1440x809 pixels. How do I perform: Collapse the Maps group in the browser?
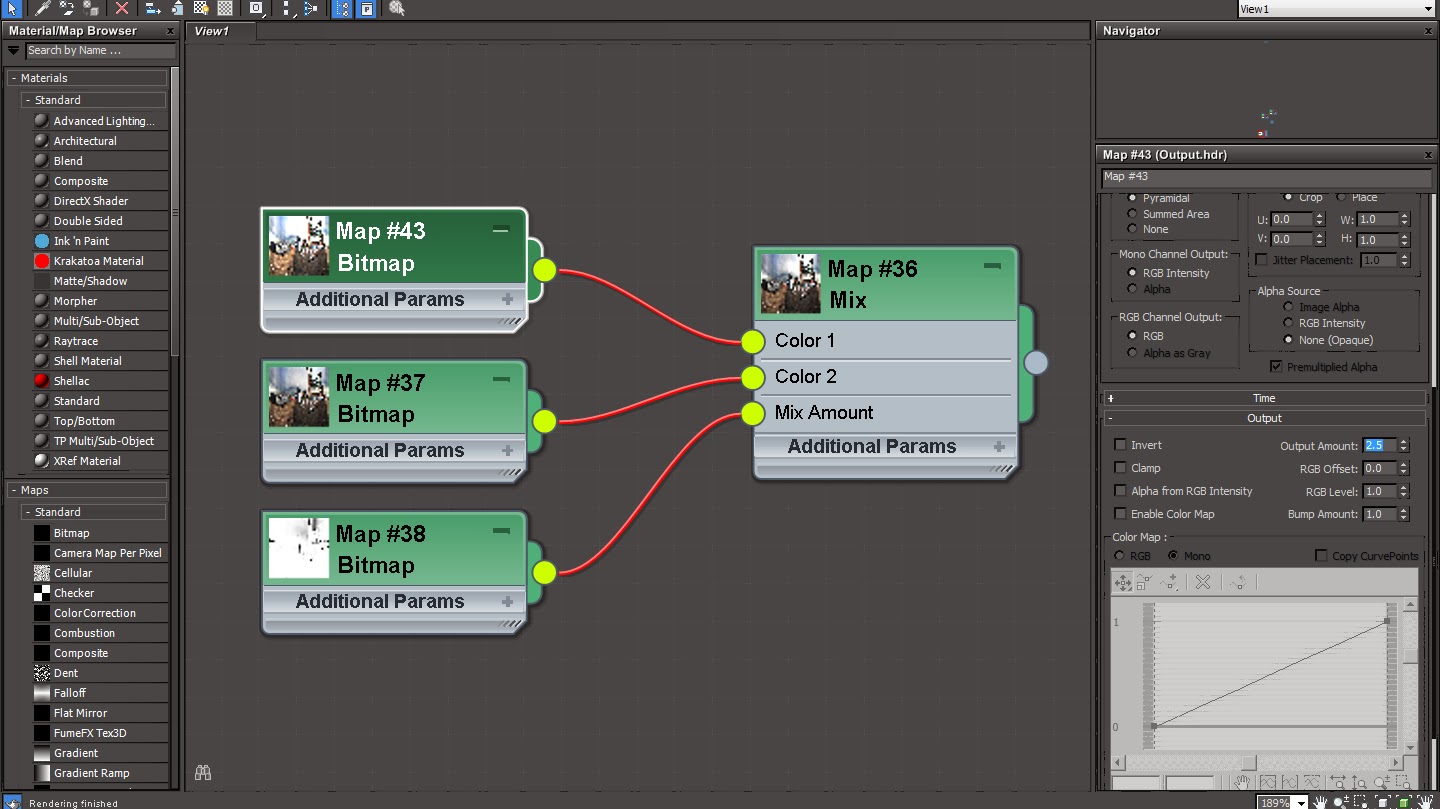point(14,490)
